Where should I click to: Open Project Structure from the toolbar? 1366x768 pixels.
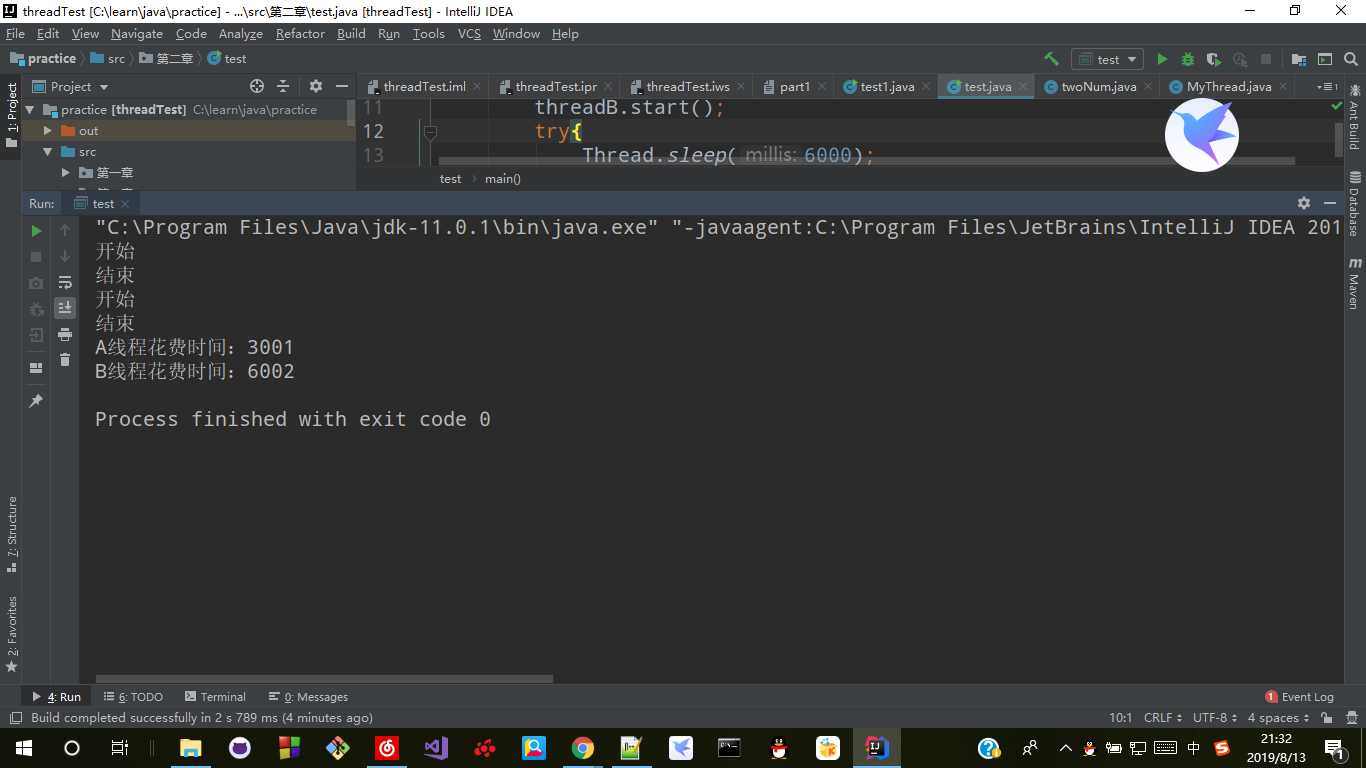(x=1299, y=59)
